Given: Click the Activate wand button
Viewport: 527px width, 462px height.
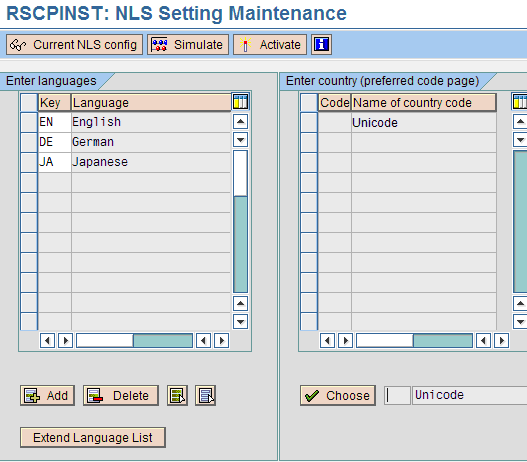Looking at the screenshot, I should click(x=270, y=44).
